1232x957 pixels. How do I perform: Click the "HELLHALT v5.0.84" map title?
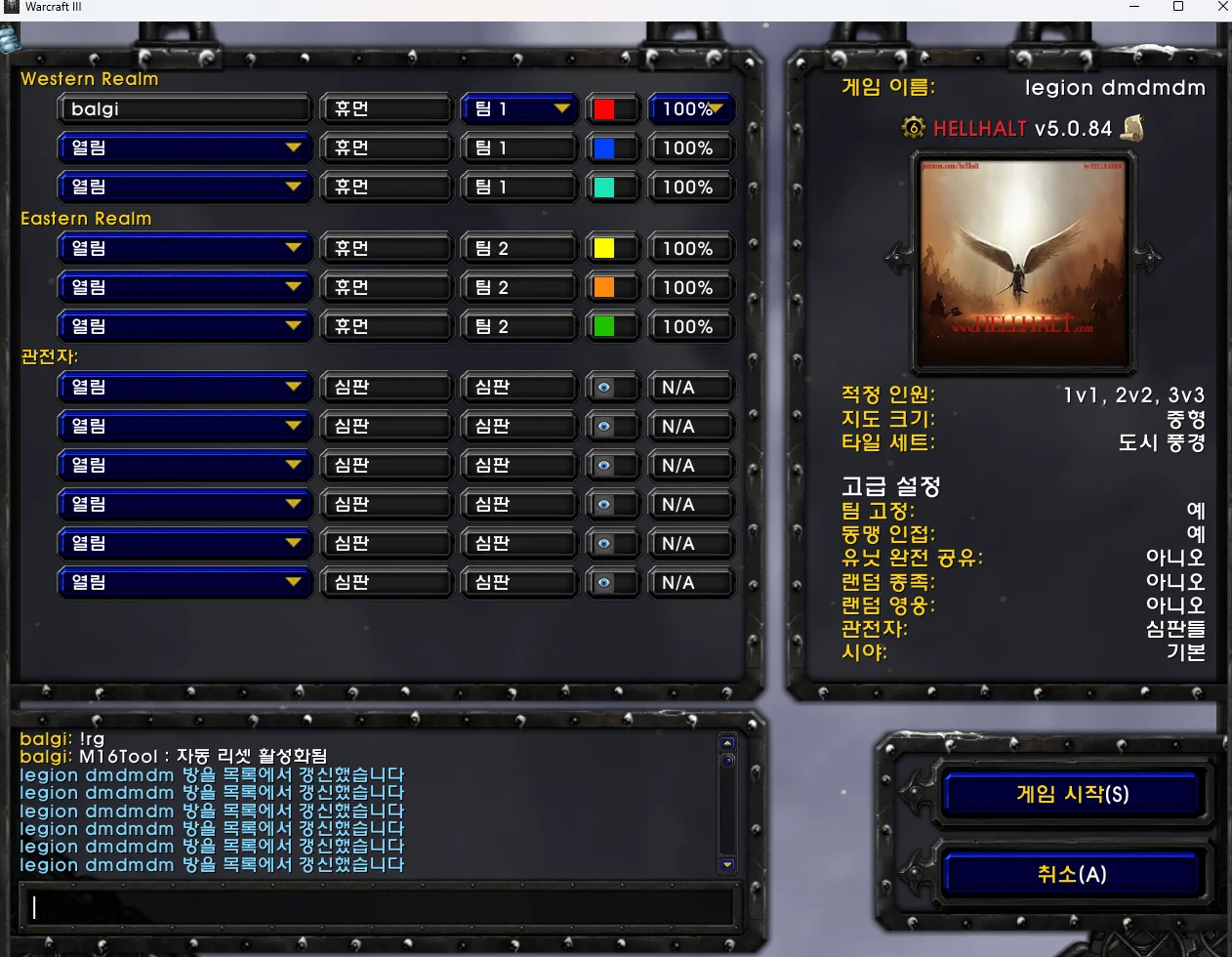click(x=1022, y=128)
